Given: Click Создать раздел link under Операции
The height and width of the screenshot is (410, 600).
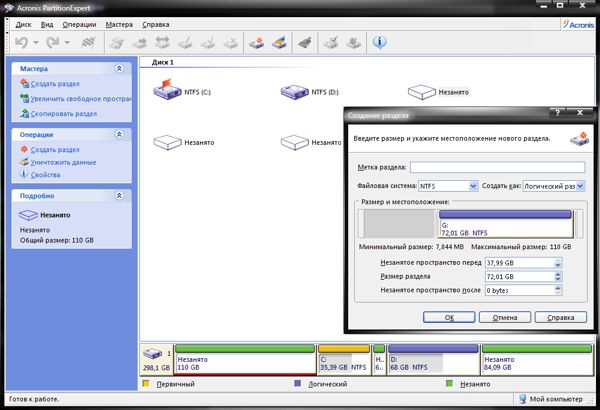Looking at the screenshot, I should (55, 150).
